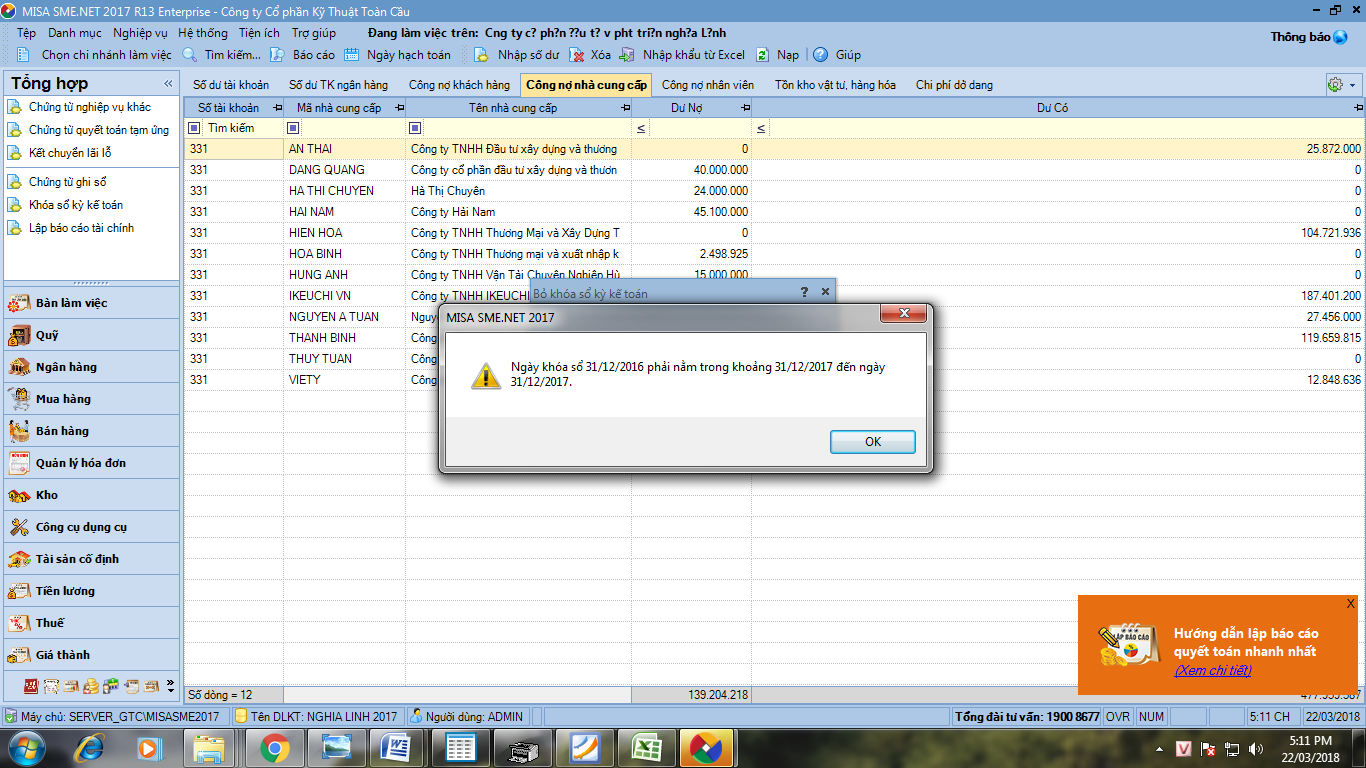Open the Bán hàng module
The image size is (1366, 768).
tap(91, 431)
